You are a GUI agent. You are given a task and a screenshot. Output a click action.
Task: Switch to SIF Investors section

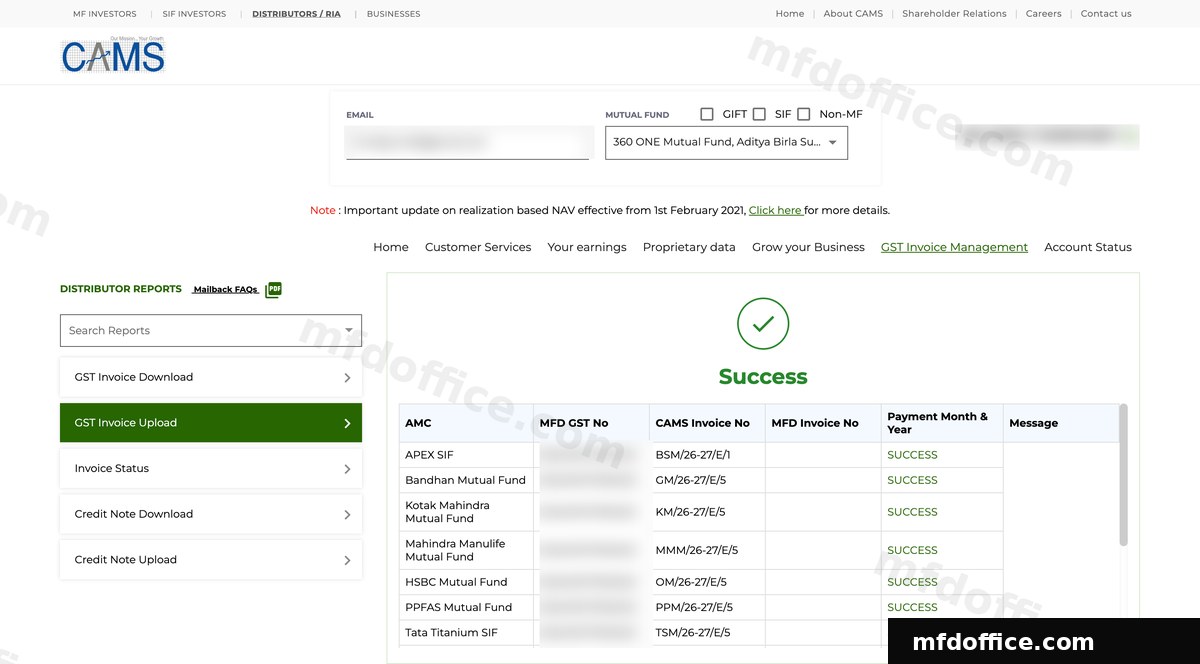click(194, 14)
